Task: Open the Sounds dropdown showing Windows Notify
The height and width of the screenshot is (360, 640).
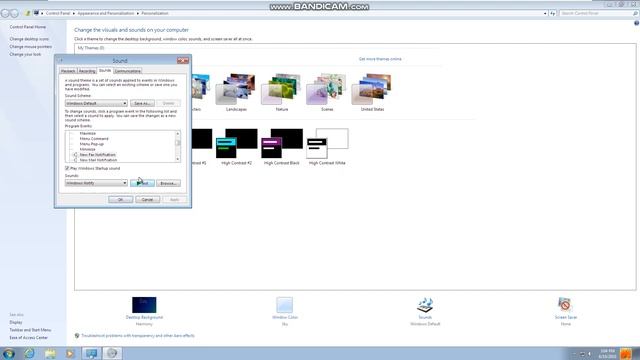Action: (96, 183)
